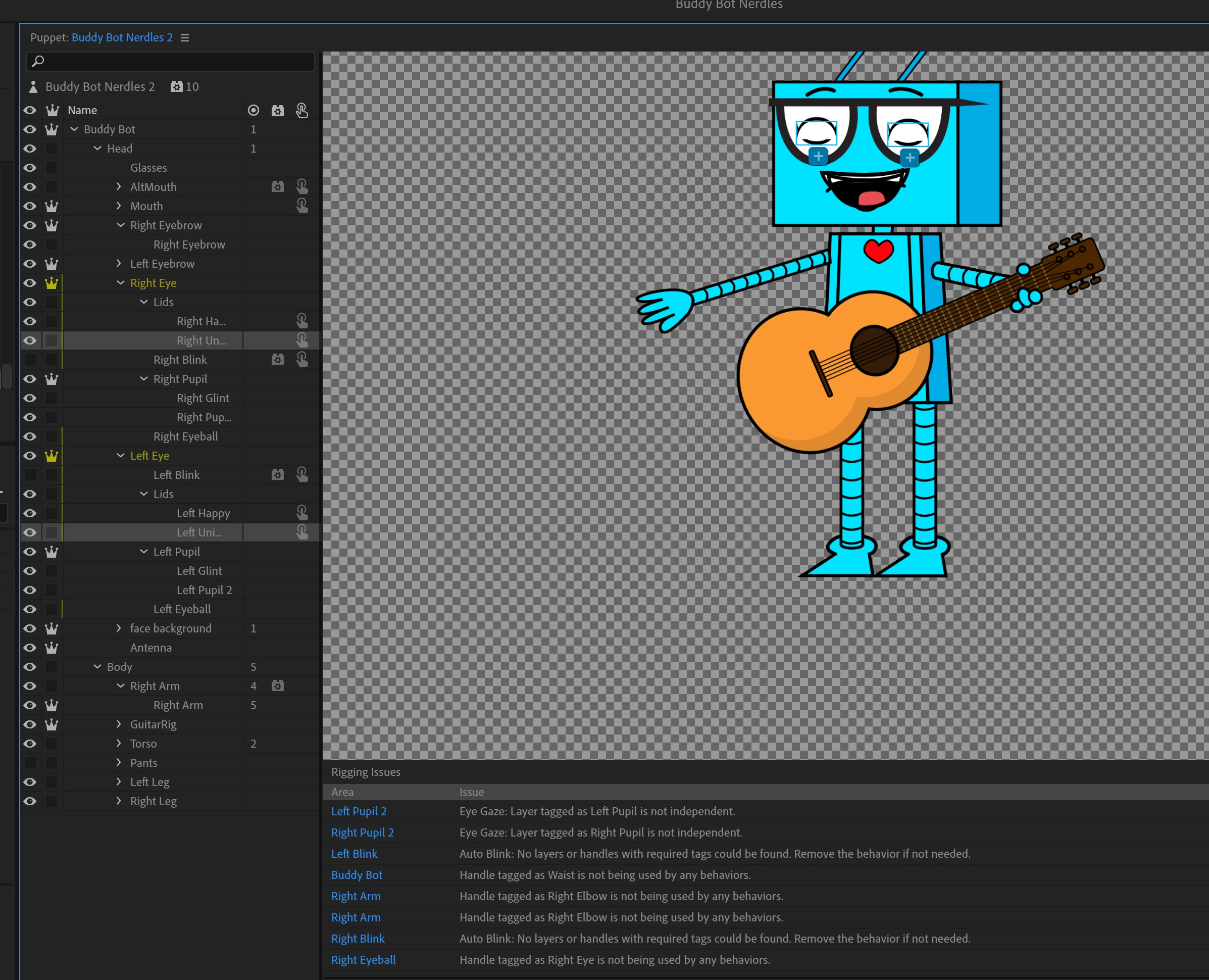Toggle visibility of GuitarRig layer
The width and height of the screenshot is (1209, 980).
coord(30,724)
